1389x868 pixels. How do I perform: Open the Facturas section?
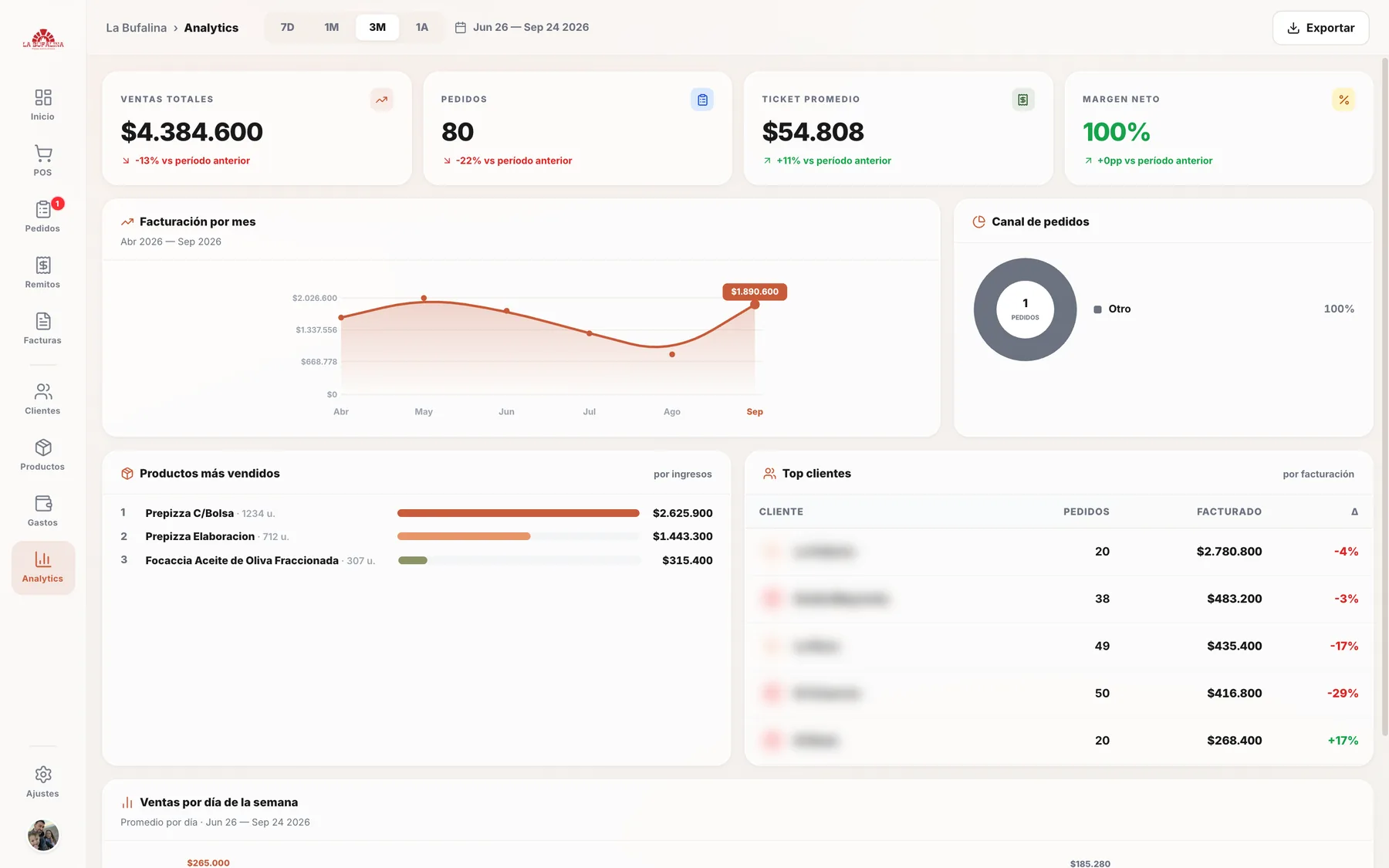42,329
